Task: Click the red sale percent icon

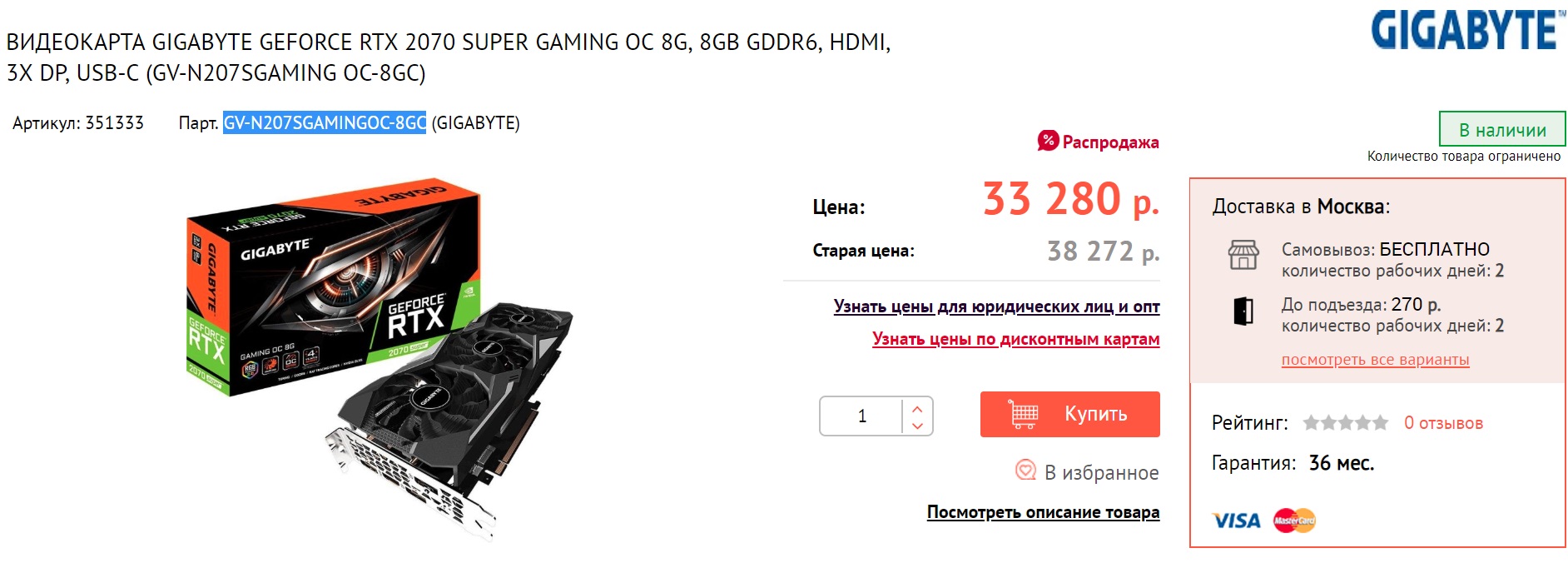Action: point(1048,141)
